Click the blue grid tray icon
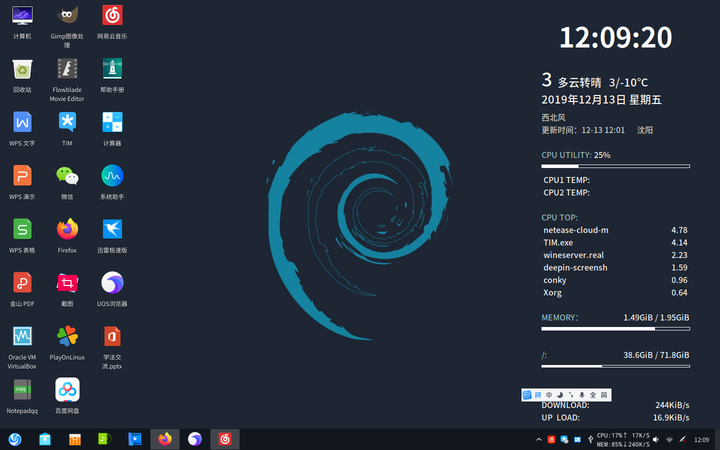Viewport: 720px width, 450px height. pyautogui.click(x=577, y=440)
